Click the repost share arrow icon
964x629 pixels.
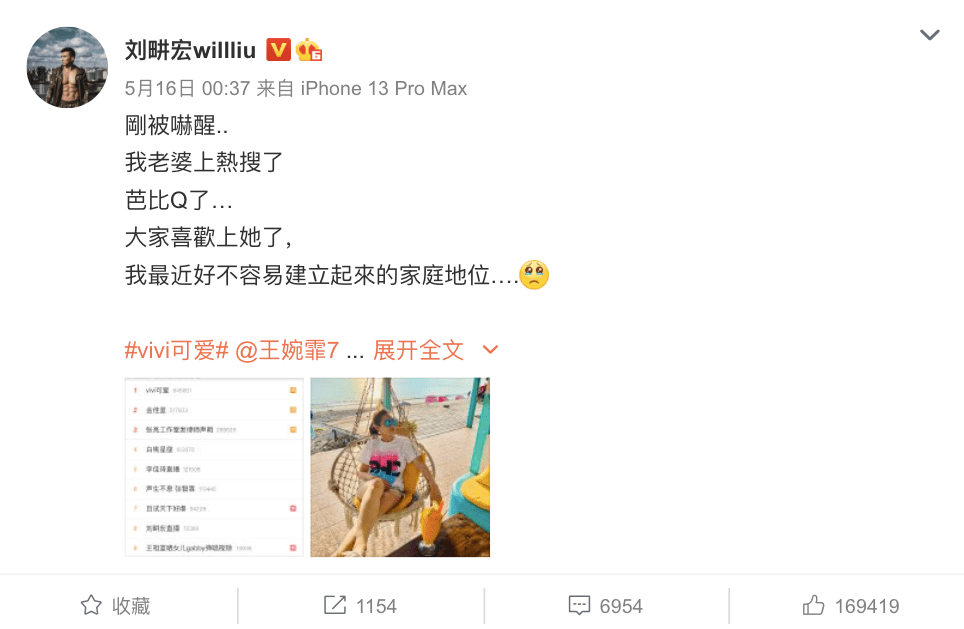[x=335, y=605]
